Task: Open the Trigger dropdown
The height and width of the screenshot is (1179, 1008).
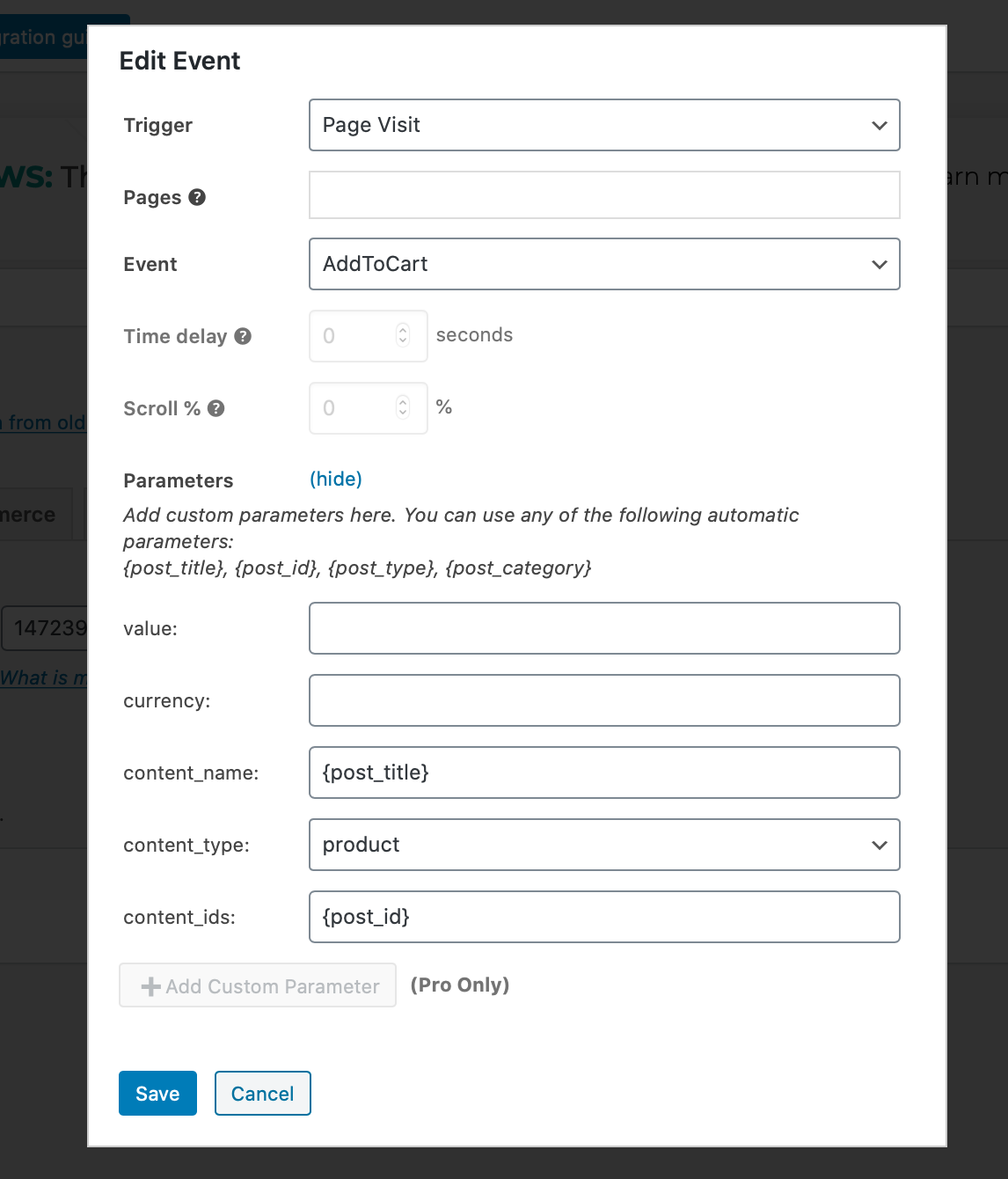Action: (x=604, y=125)
